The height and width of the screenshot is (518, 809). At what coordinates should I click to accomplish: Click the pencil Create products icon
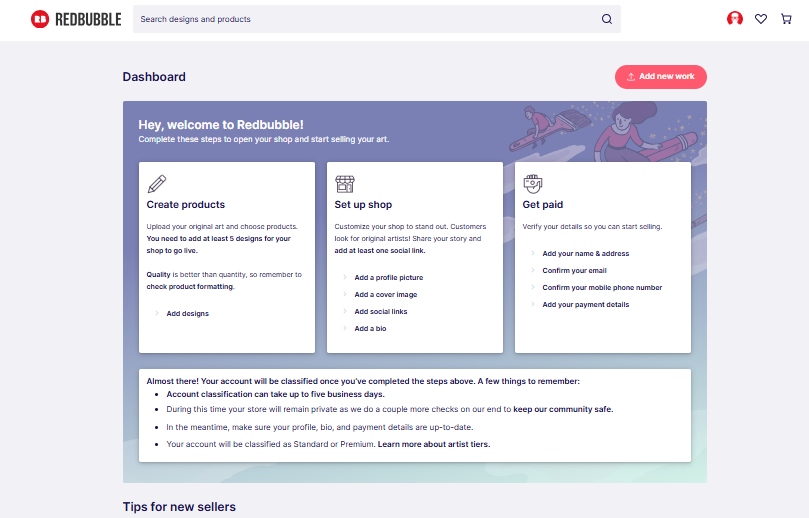tap(157, 184)
